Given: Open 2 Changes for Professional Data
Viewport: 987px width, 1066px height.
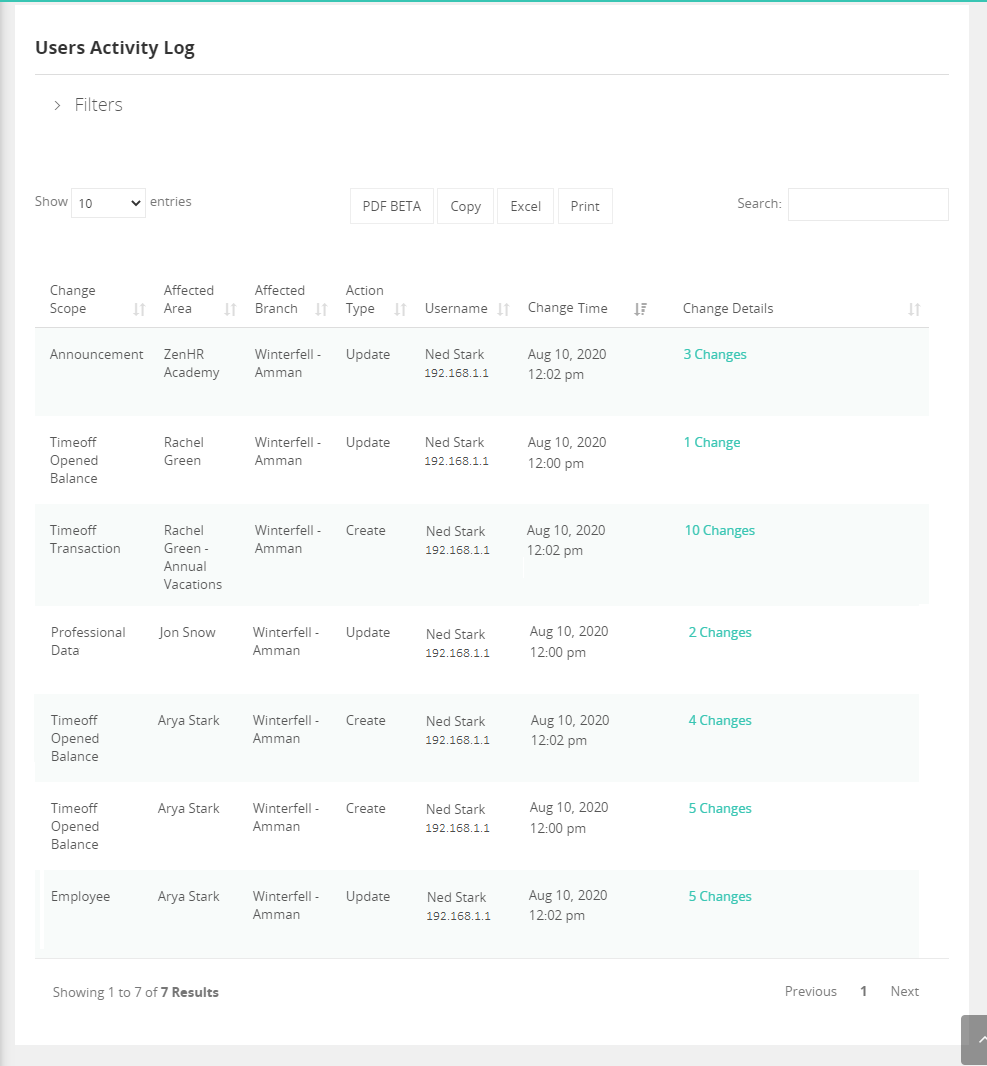Looking at the screenshot, I should (x=720, y=633).
